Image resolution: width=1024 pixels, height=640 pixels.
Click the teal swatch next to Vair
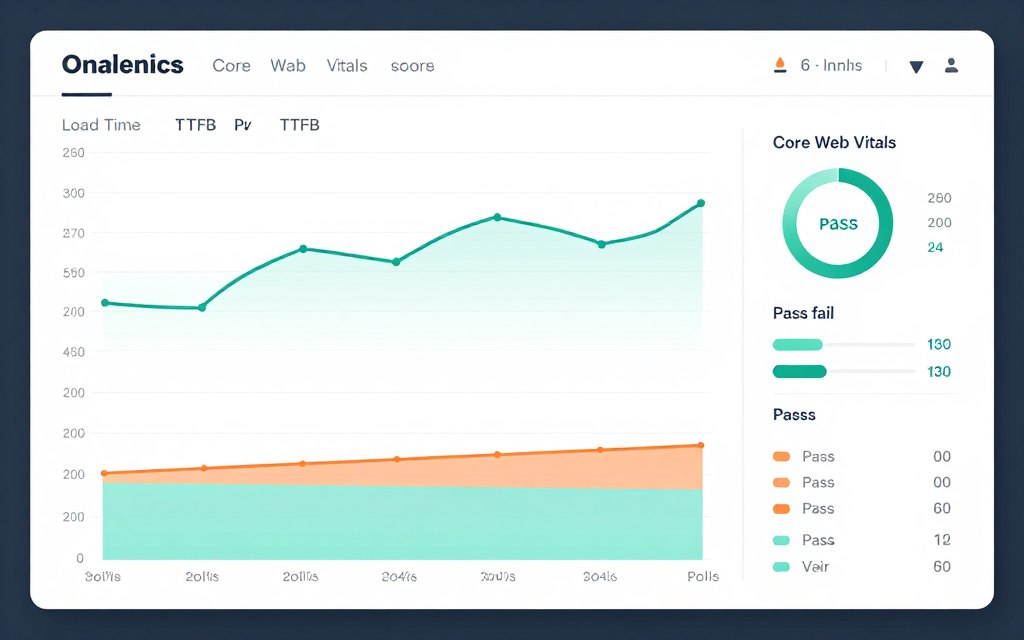click(781, 567)
